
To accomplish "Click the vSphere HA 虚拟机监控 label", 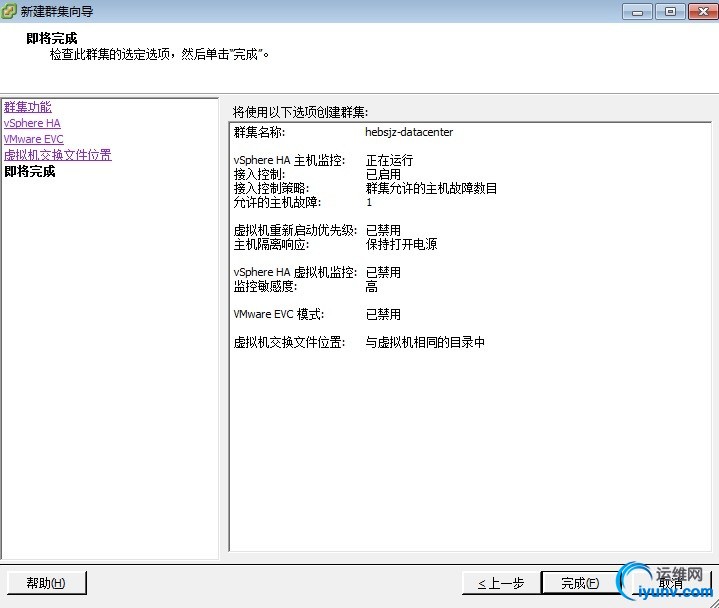I will pyautogui.click(x=295, y=272).
